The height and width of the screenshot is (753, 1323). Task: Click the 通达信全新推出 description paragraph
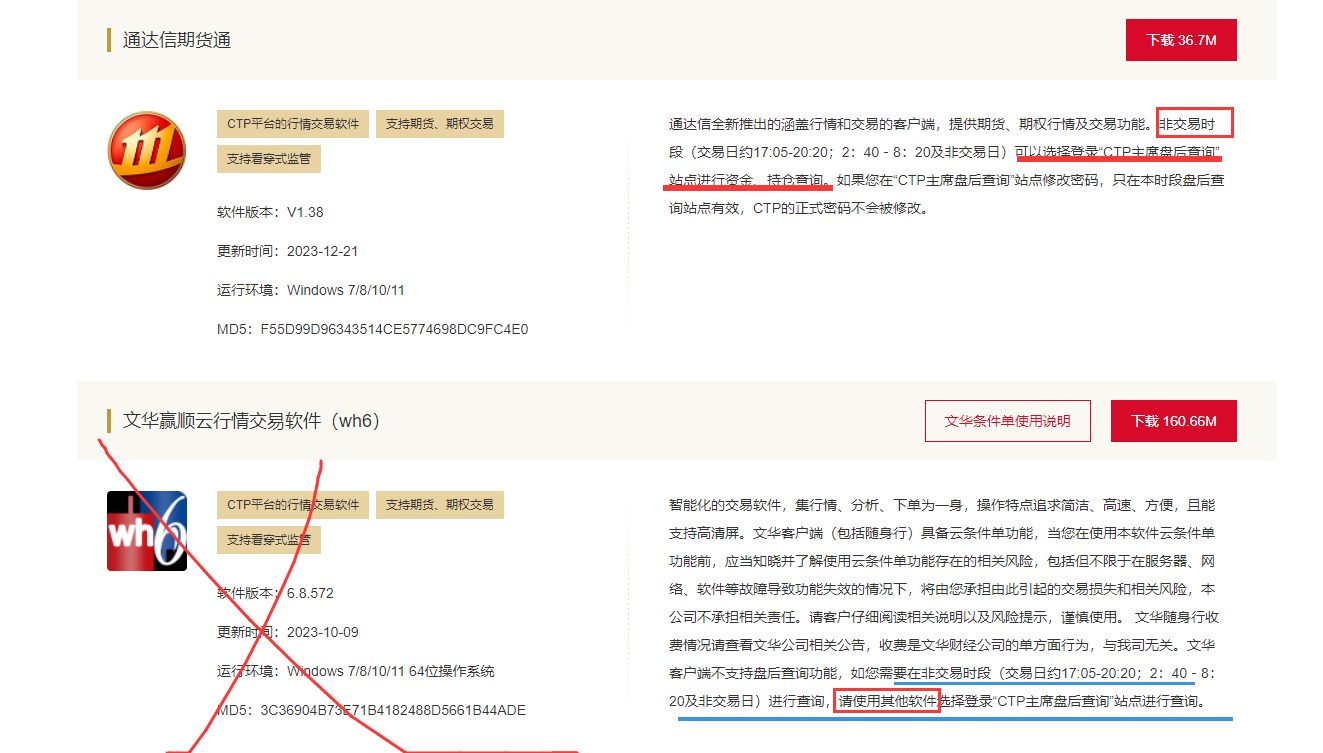click(x=947, y=167)
